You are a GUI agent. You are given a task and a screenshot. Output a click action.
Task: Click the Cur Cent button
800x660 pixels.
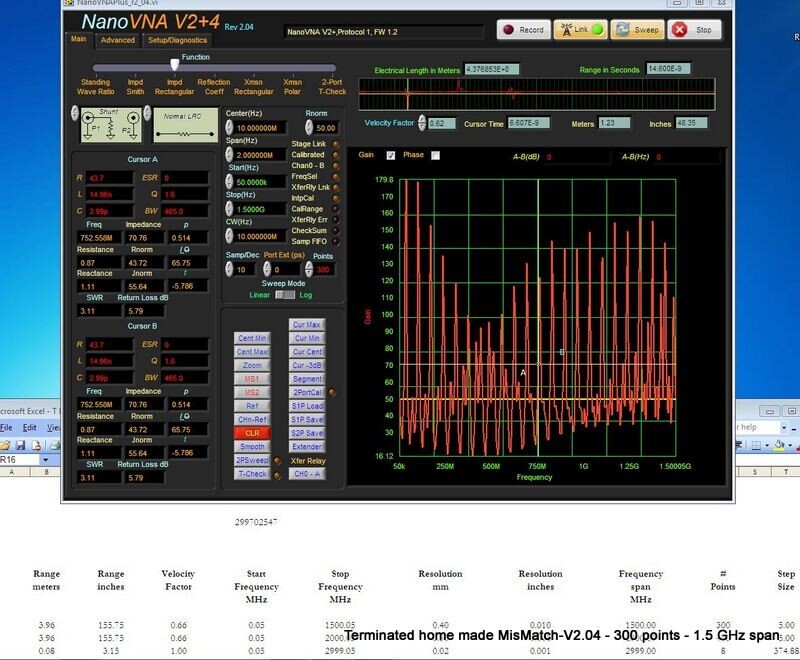click(x=307, y=352)
